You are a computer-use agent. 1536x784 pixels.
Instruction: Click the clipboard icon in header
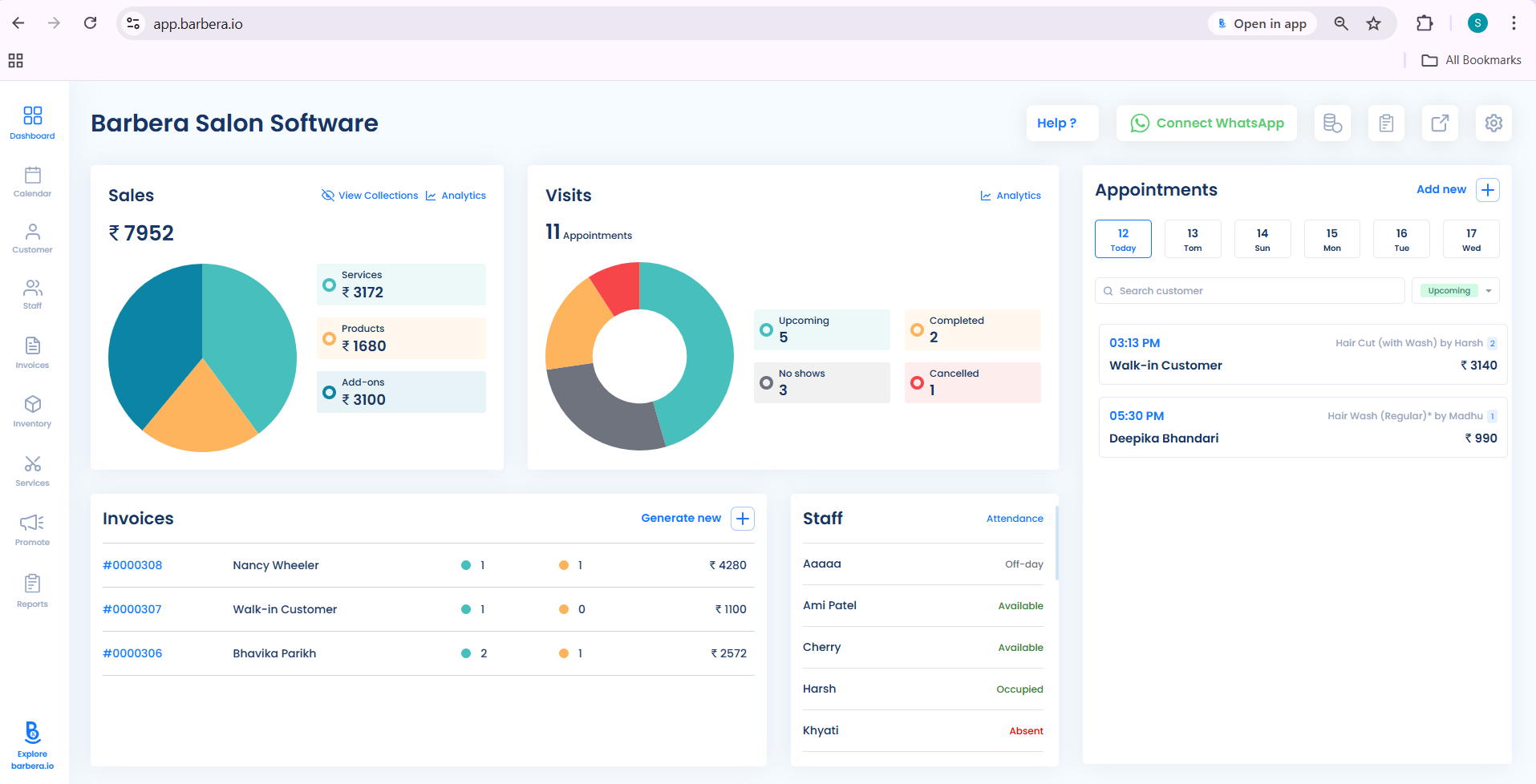(x=1386, y=123)
